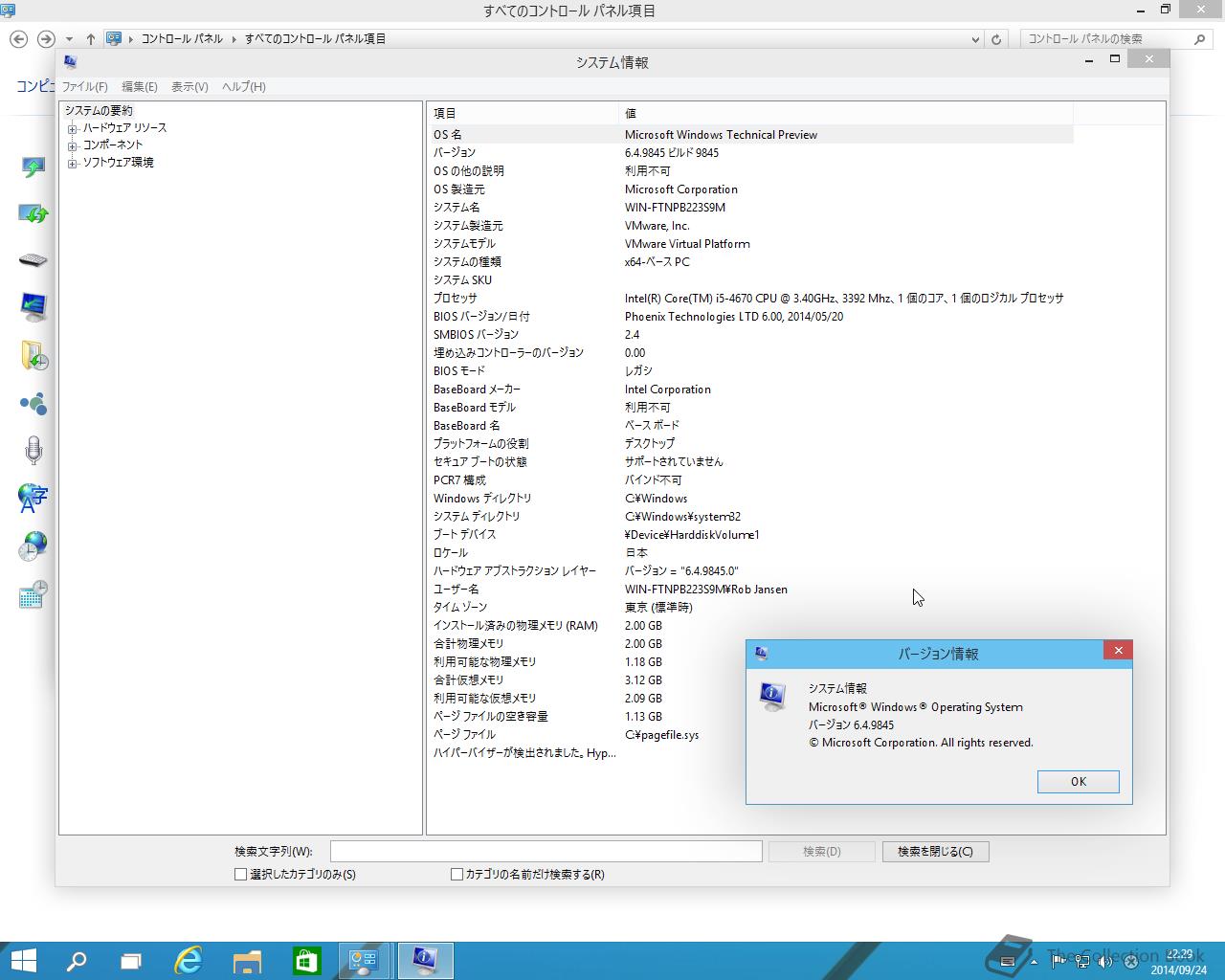
Task: Click search magnifier in Control Panel search box
Action: coord(1199,39)
